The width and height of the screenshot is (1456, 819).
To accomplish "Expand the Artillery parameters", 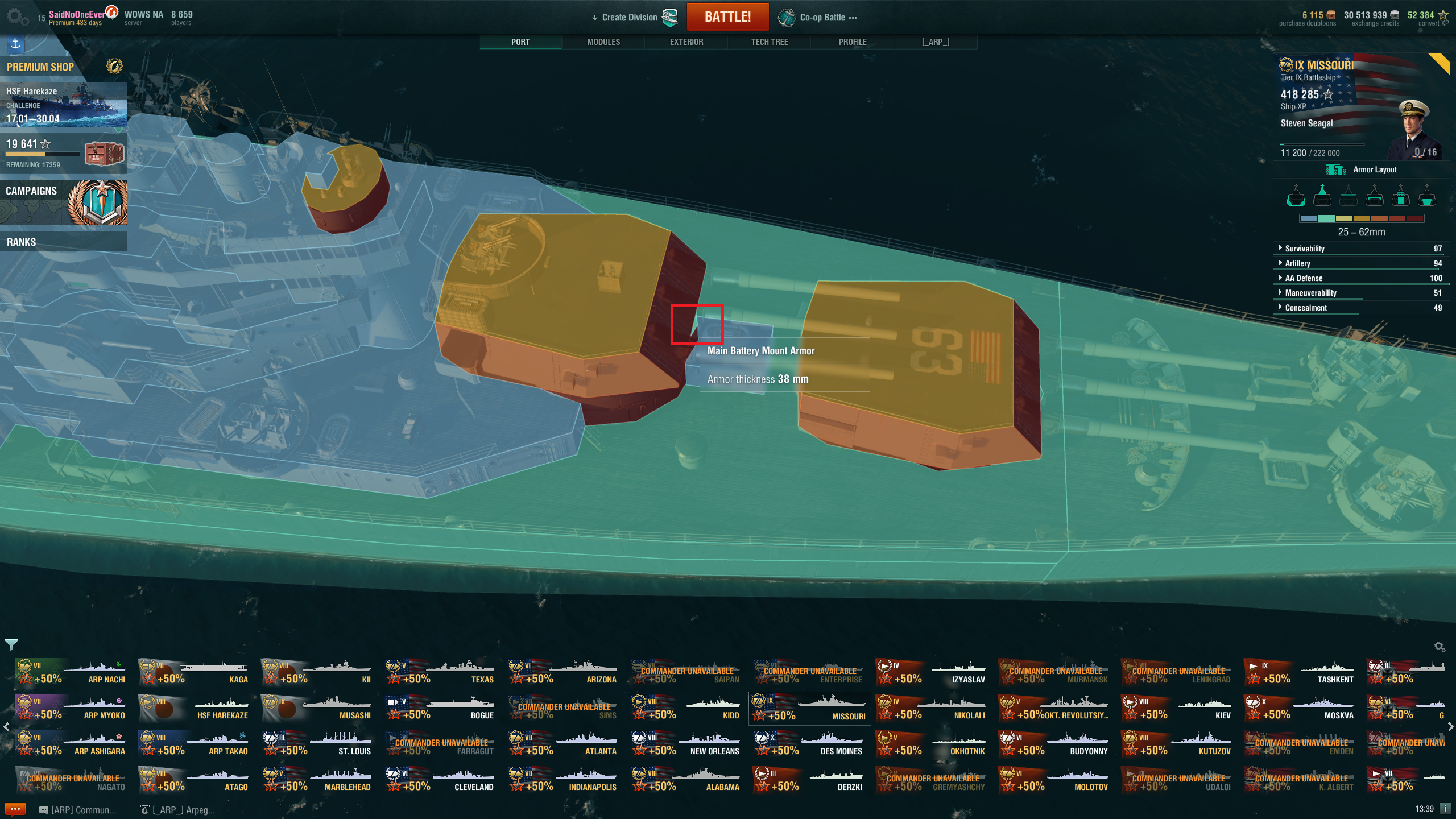I will [1360, 263].
